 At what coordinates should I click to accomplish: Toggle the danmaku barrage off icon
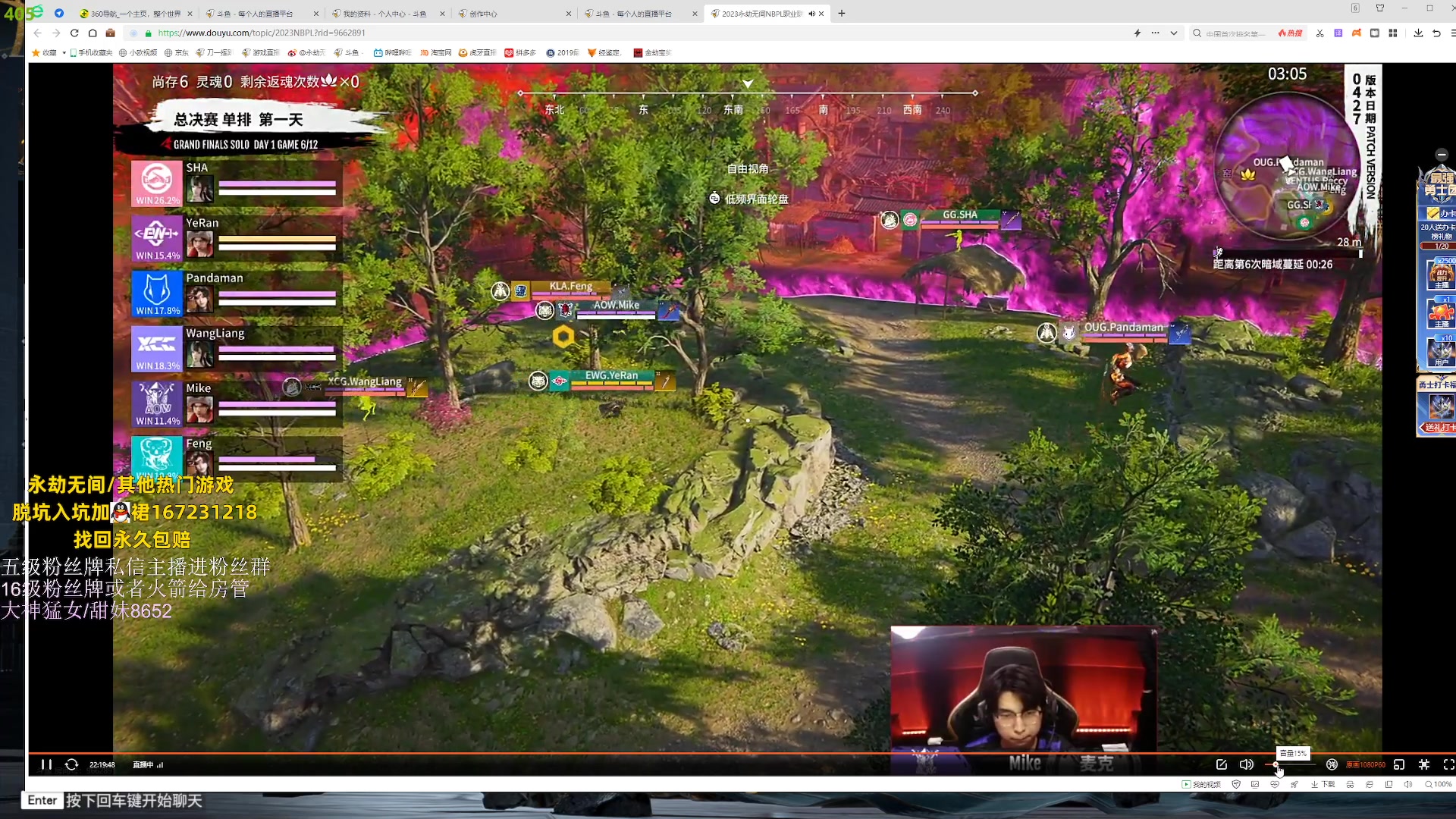(x=1332, y=764)
